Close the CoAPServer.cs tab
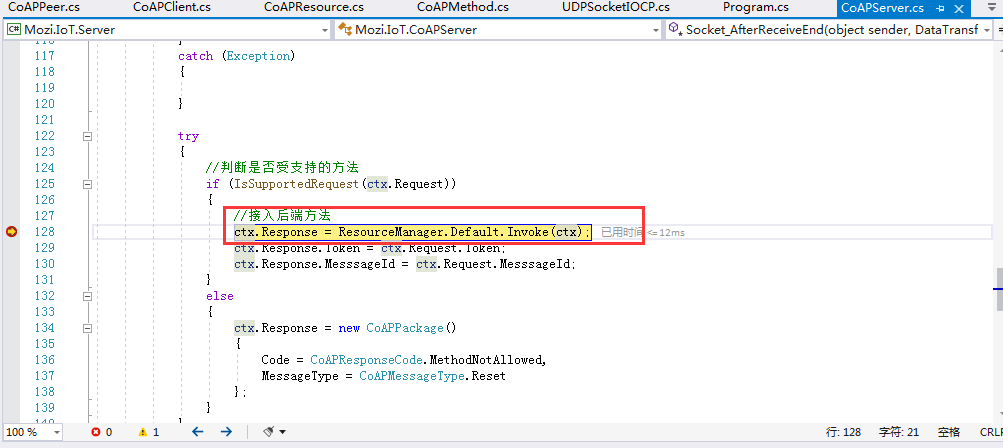1003x448 pixels. (x=959, y=8)
